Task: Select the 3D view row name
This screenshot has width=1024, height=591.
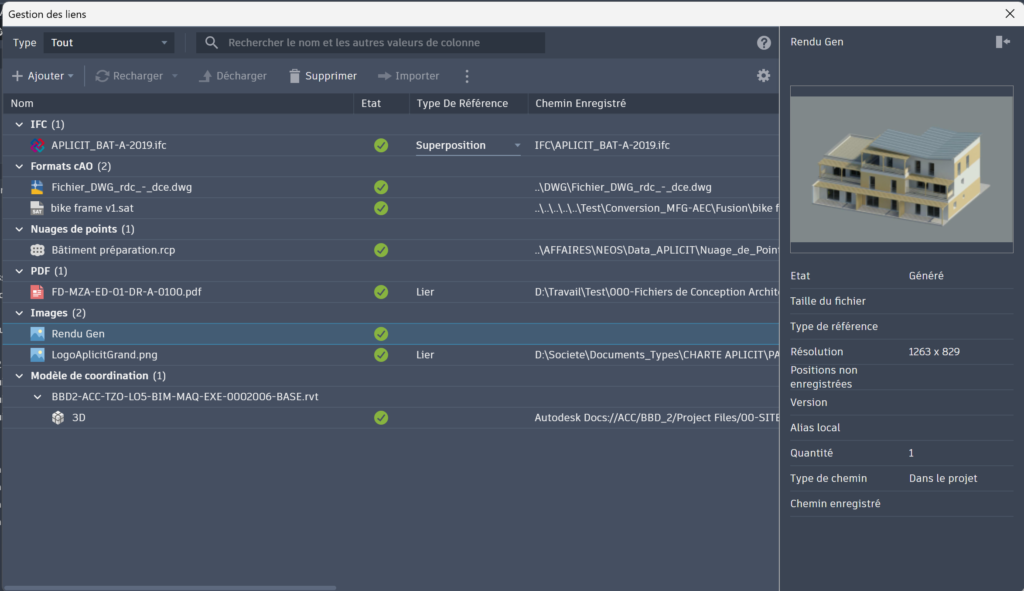Action: click(x=78, y=418)
